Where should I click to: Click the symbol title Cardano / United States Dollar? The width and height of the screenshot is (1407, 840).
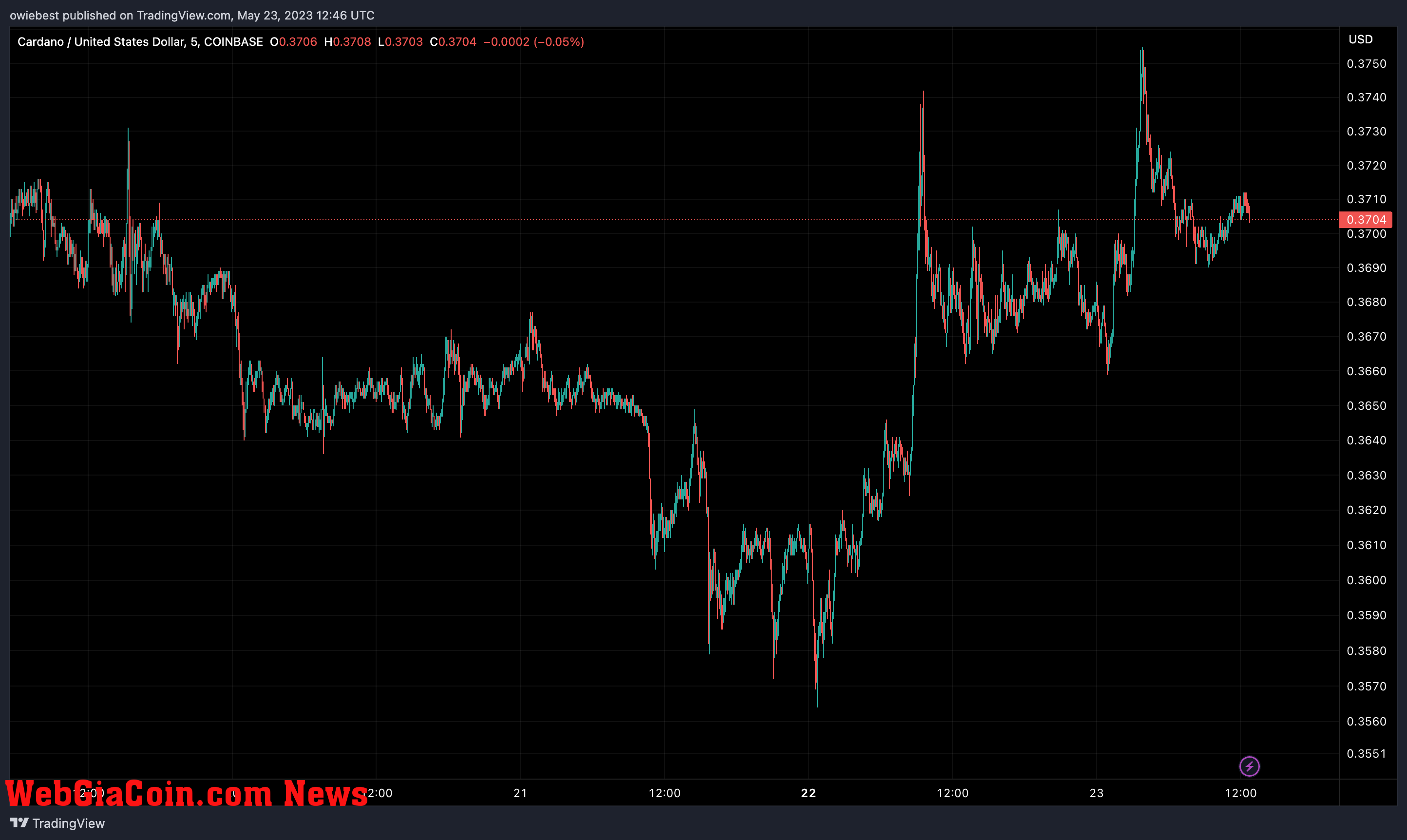coord(101,42)
